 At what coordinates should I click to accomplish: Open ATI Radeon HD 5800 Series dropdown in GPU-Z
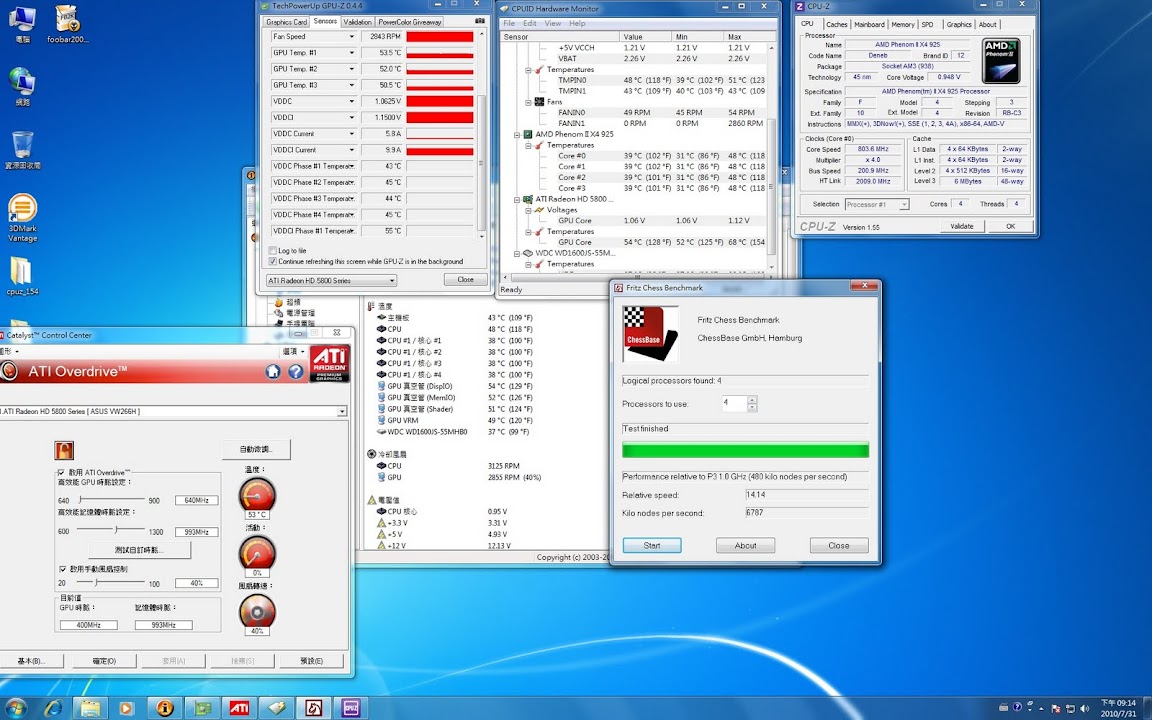[331, 281]
